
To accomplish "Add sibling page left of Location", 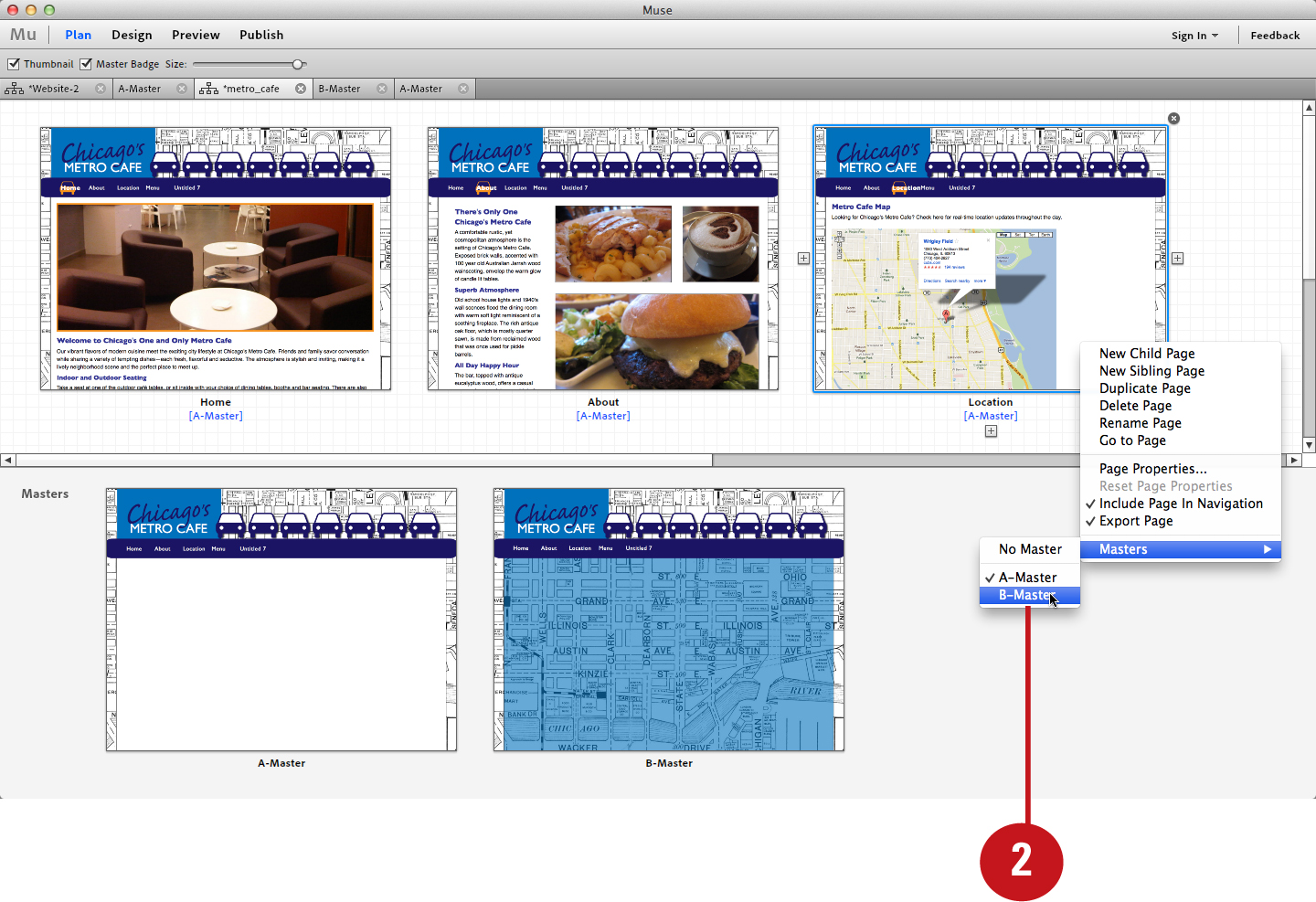I will point(803,259).
